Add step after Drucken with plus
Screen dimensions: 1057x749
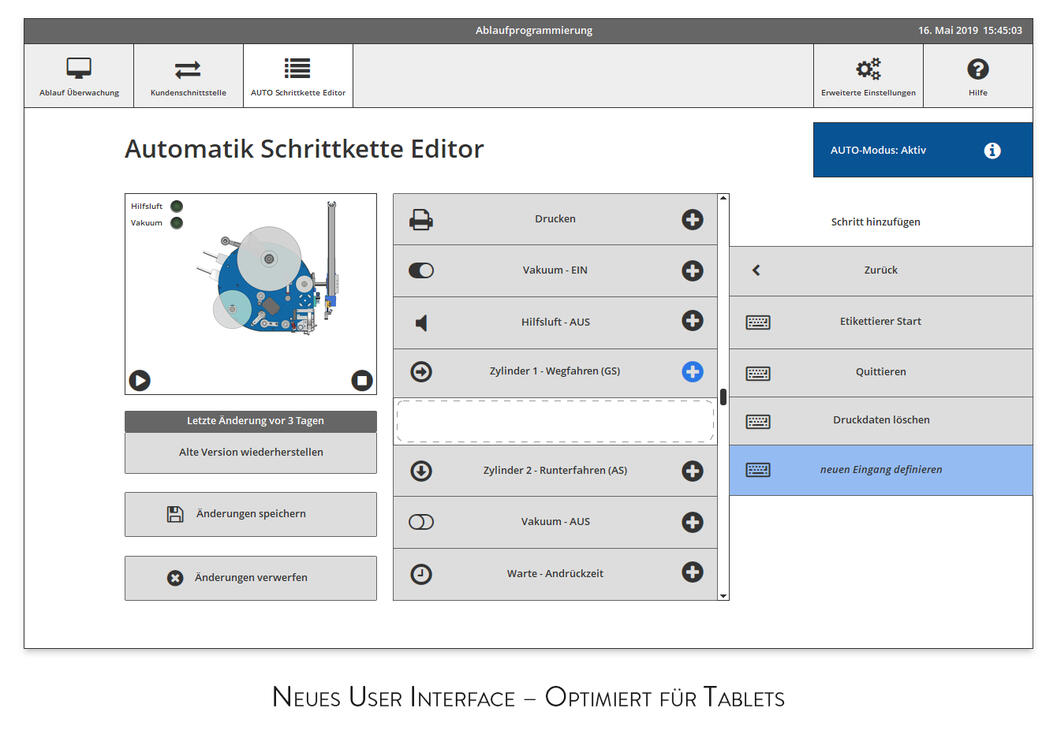click(x=692, y=220)
